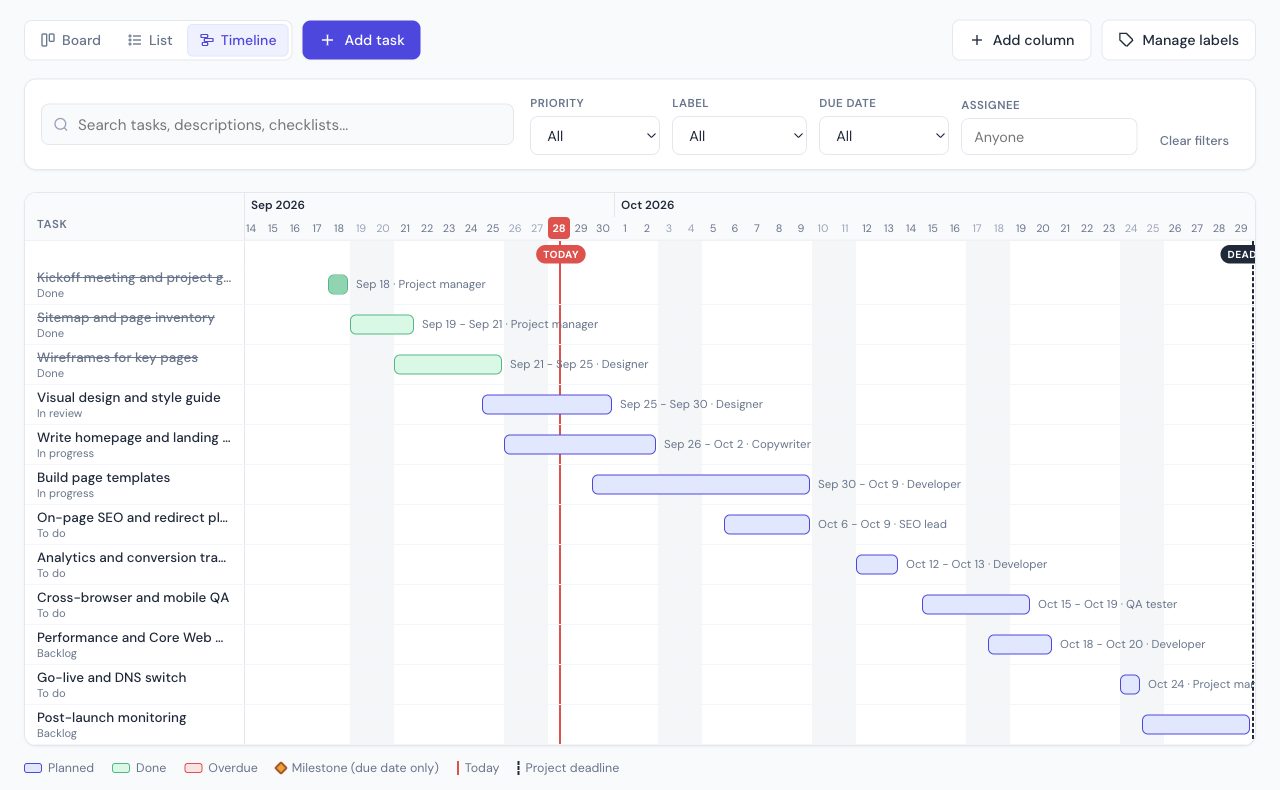Open the Label filter dropdown
1280x790 pixels.
739,136
